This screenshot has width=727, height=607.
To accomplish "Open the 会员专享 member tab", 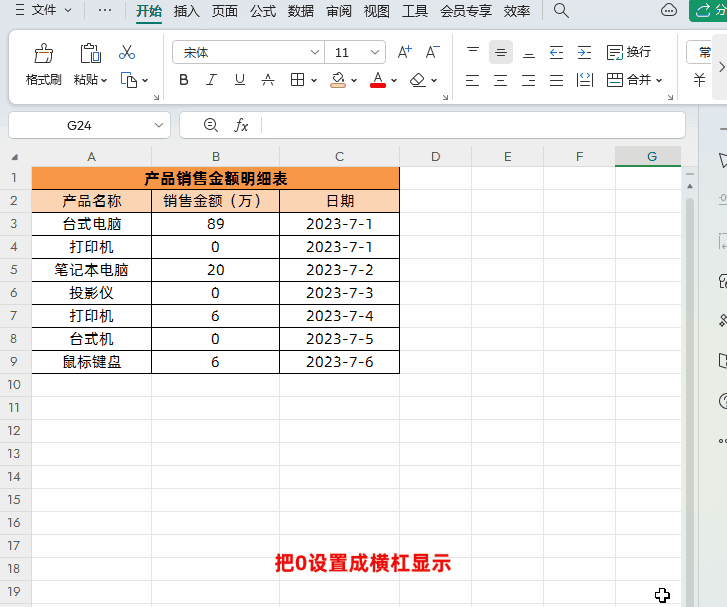I will [x=466, y=11].
